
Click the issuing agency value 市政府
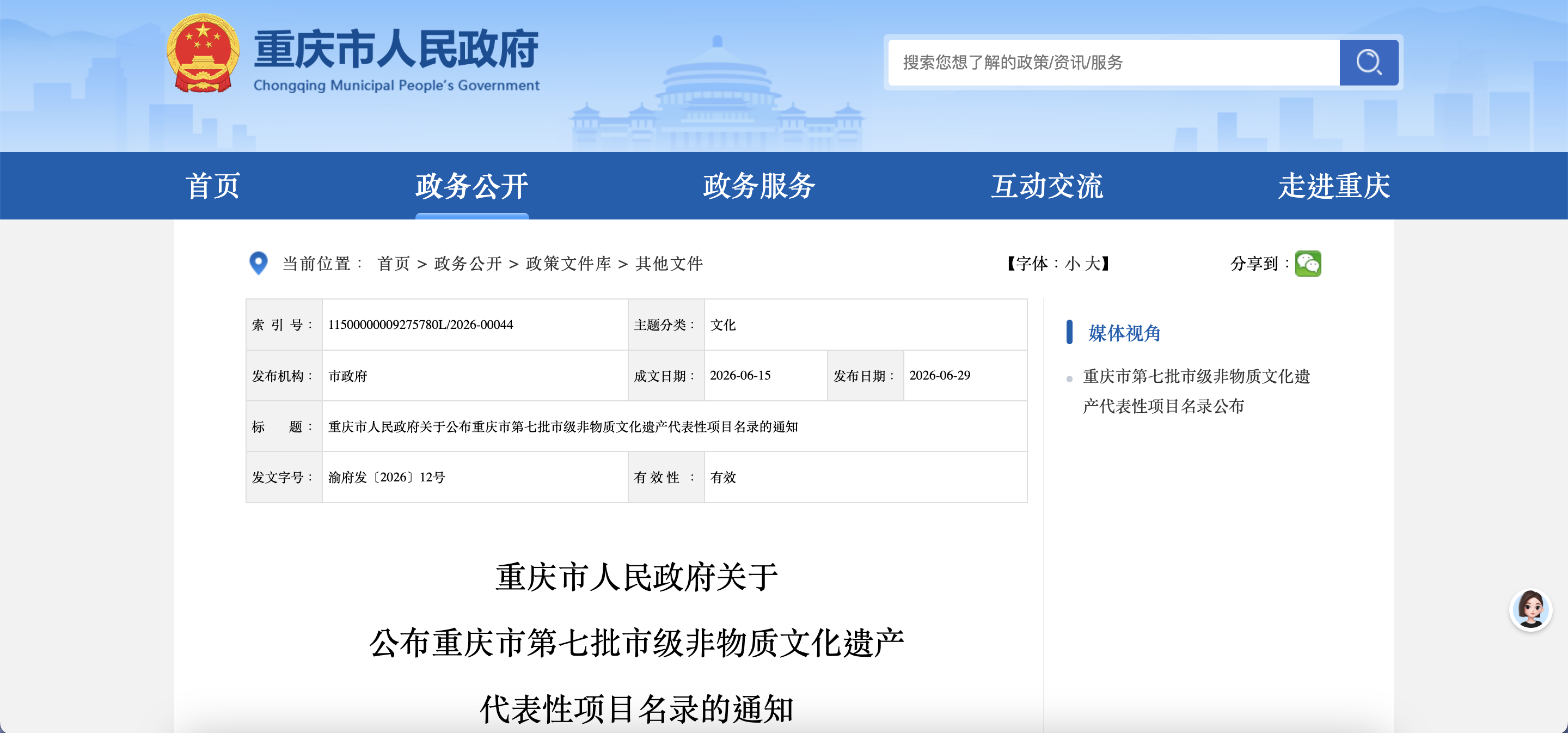(348, 376)
